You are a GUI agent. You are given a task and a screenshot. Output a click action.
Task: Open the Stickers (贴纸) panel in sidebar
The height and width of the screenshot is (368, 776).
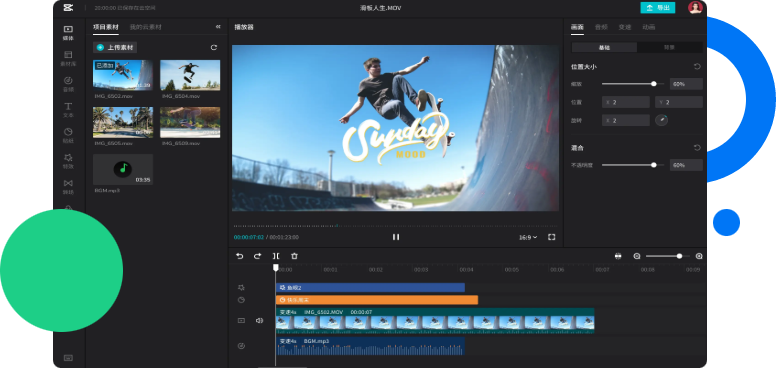pos(68,135)
